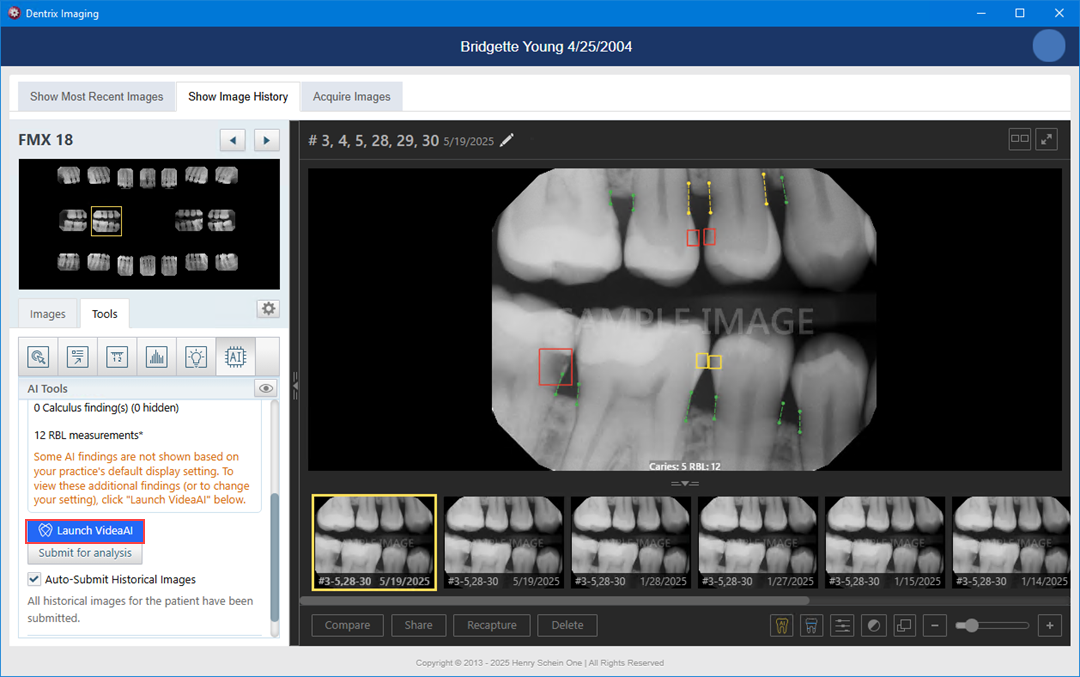This screenshot has height=677, width=1080.
Task: Open image adjustment sliders icon
Action: (842, 625)
